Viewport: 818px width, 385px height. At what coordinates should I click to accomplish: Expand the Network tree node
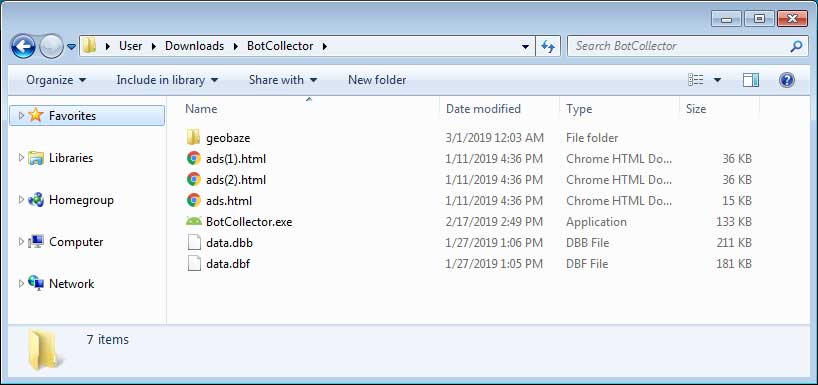click(21, 284)
